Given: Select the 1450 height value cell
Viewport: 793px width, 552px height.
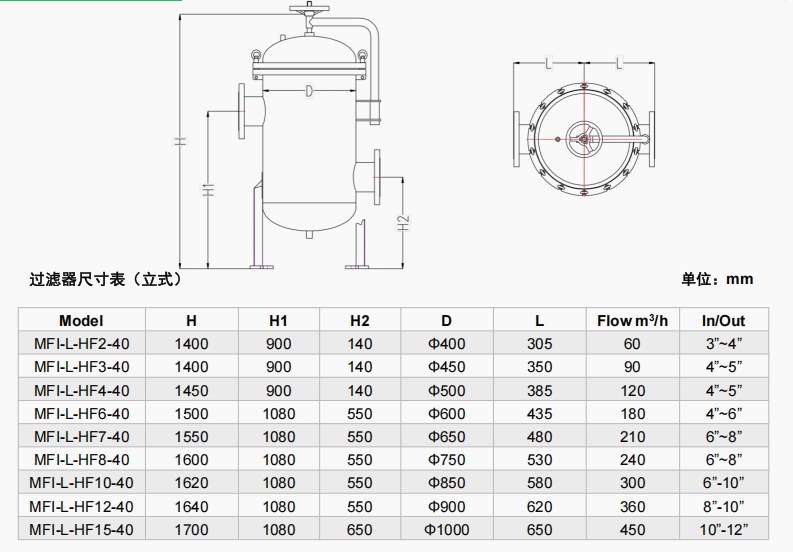Looking at the screenshot, I should 191,390.
